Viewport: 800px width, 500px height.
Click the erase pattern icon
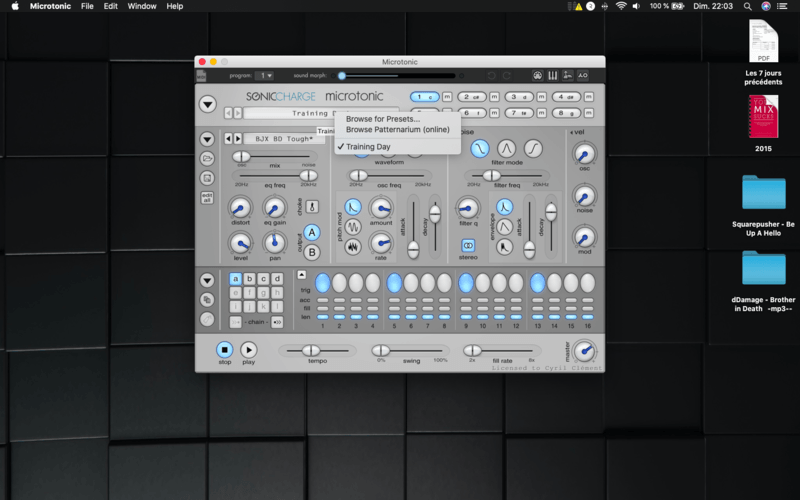point(207,319)
